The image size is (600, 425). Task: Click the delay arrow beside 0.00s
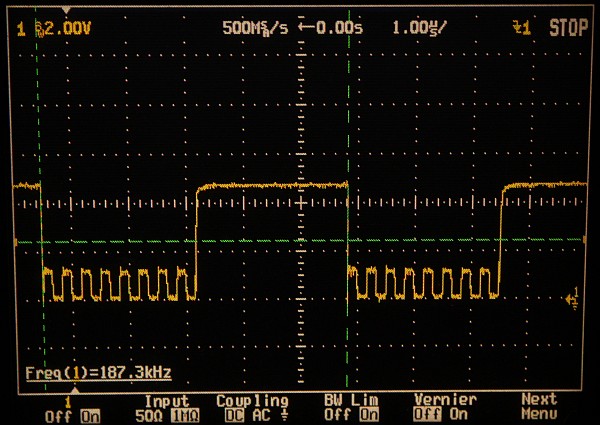[305, 28]
